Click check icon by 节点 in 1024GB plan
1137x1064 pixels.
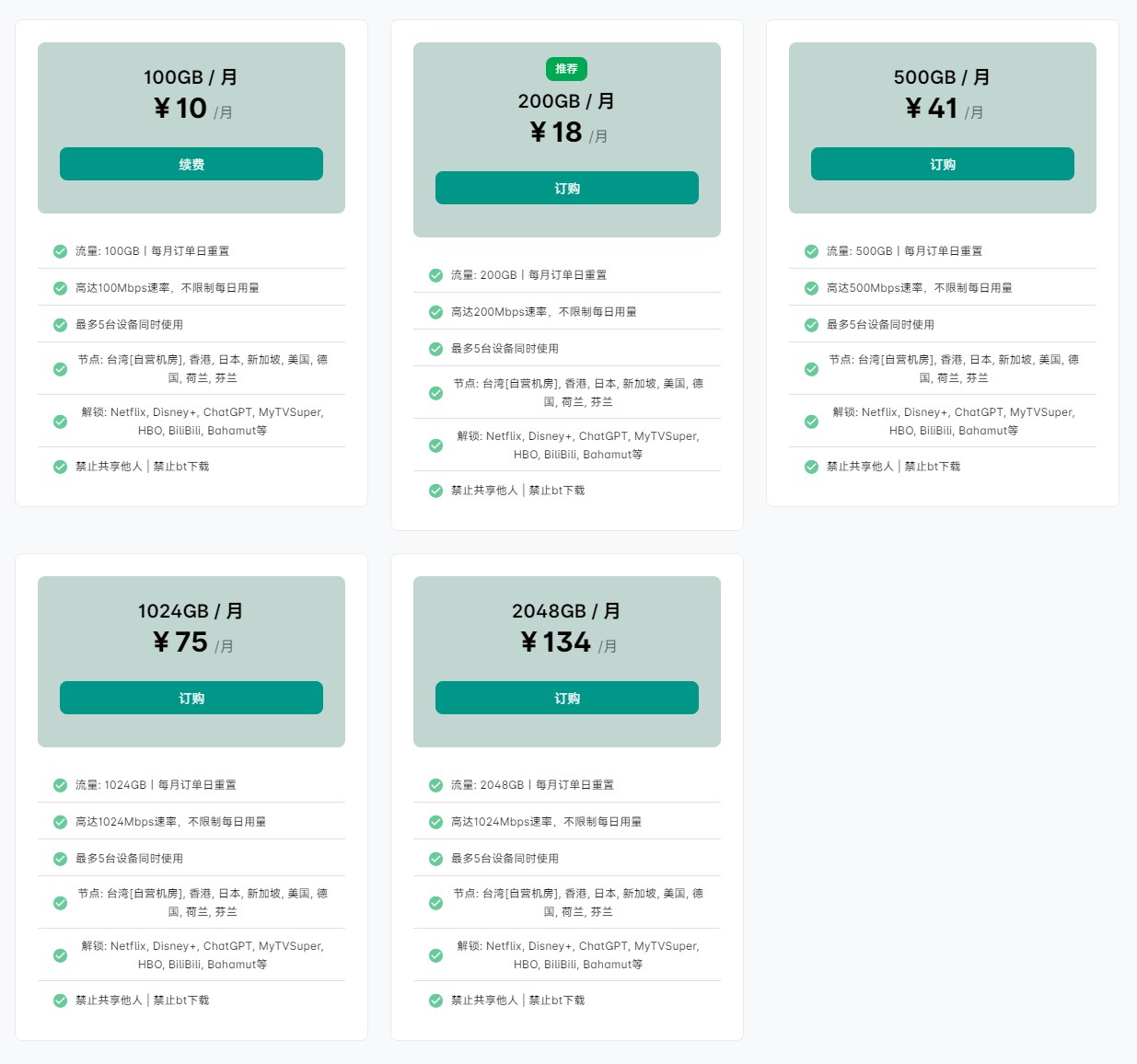[60, 903]
